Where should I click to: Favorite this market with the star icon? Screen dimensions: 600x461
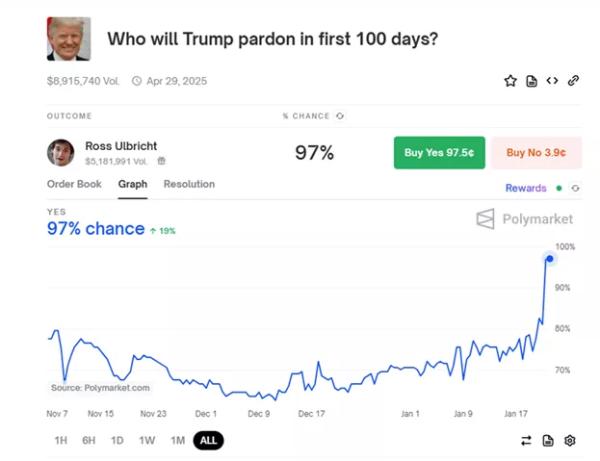(x=510, y=81)
